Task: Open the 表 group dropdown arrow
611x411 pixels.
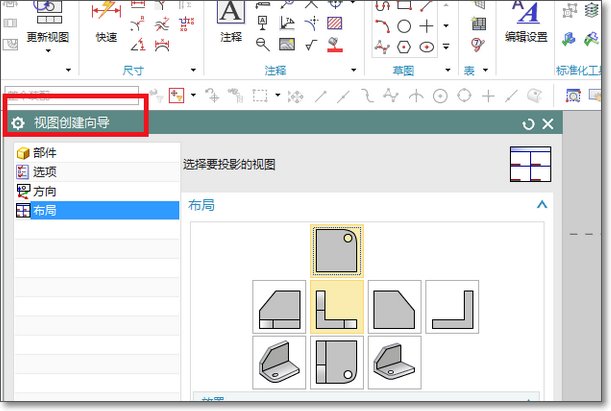Action: coord(485,70)
